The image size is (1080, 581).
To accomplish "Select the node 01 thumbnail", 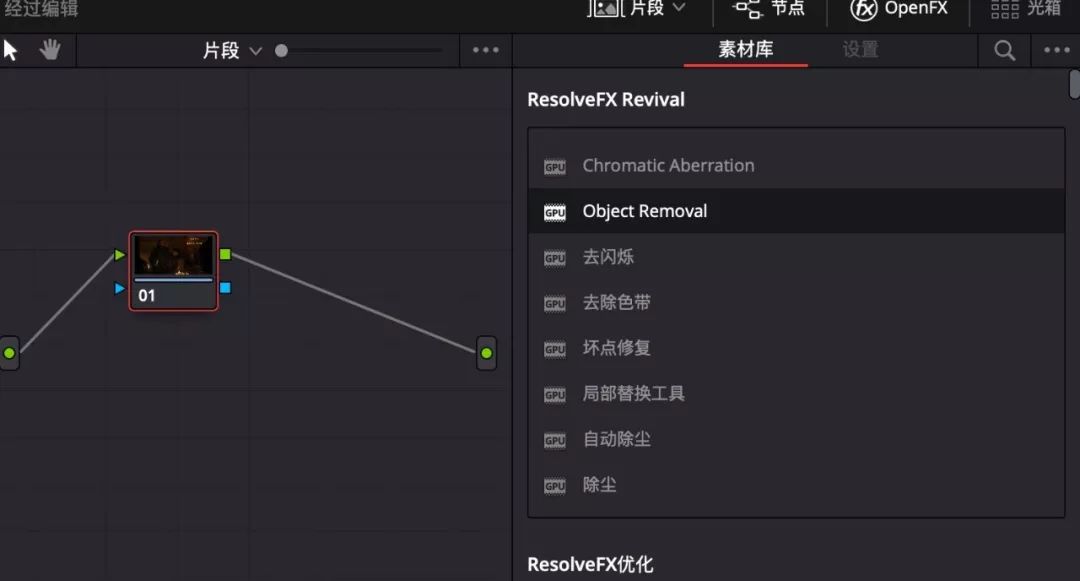I will coord(174,255).
